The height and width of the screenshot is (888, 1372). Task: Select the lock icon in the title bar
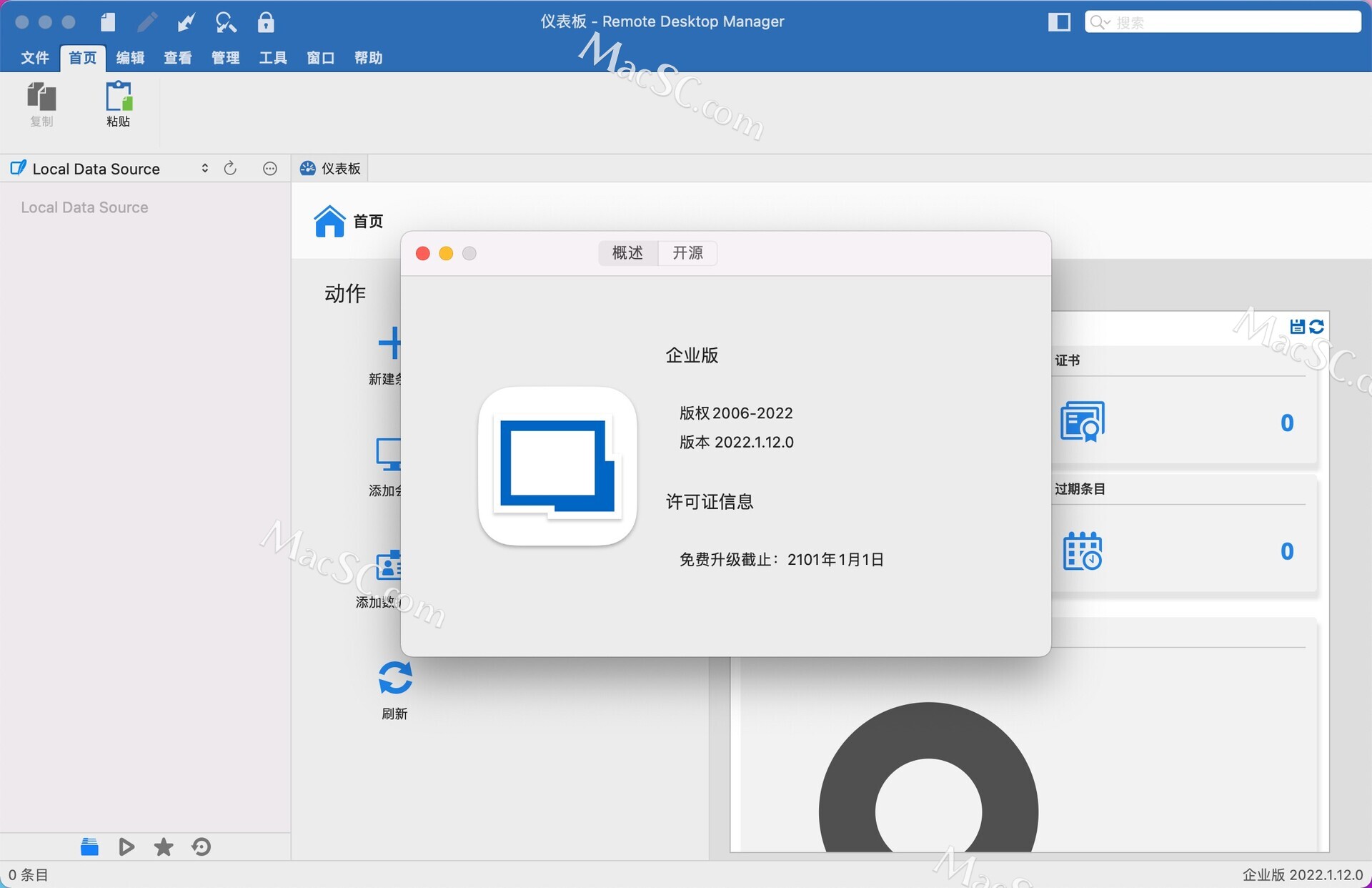(266, 22)
